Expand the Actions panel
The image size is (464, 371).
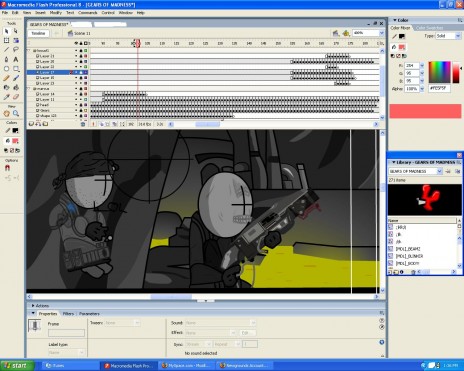(x=33, y=305)
